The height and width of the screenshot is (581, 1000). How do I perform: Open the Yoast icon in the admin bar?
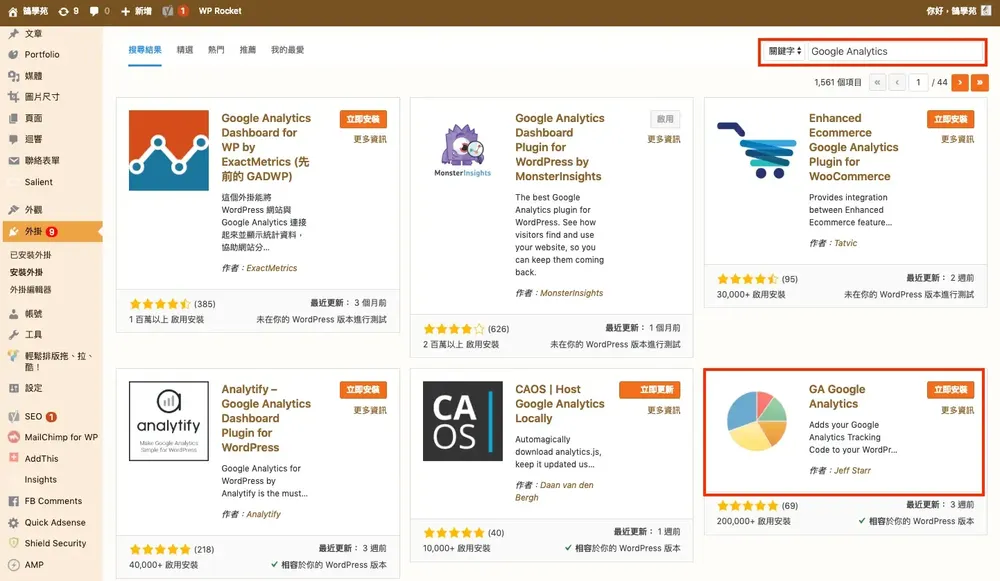[168, 11]
